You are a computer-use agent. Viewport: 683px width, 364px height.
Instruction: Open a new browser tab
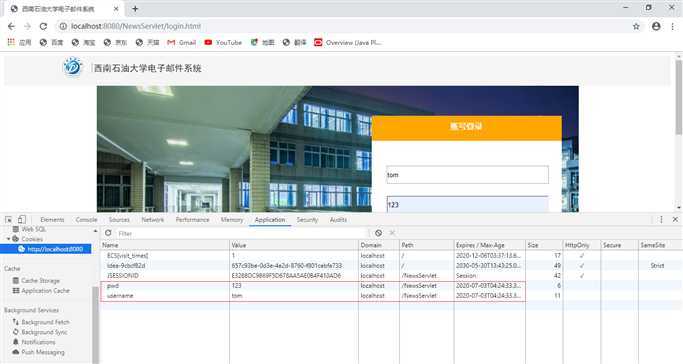pos(135,9)
